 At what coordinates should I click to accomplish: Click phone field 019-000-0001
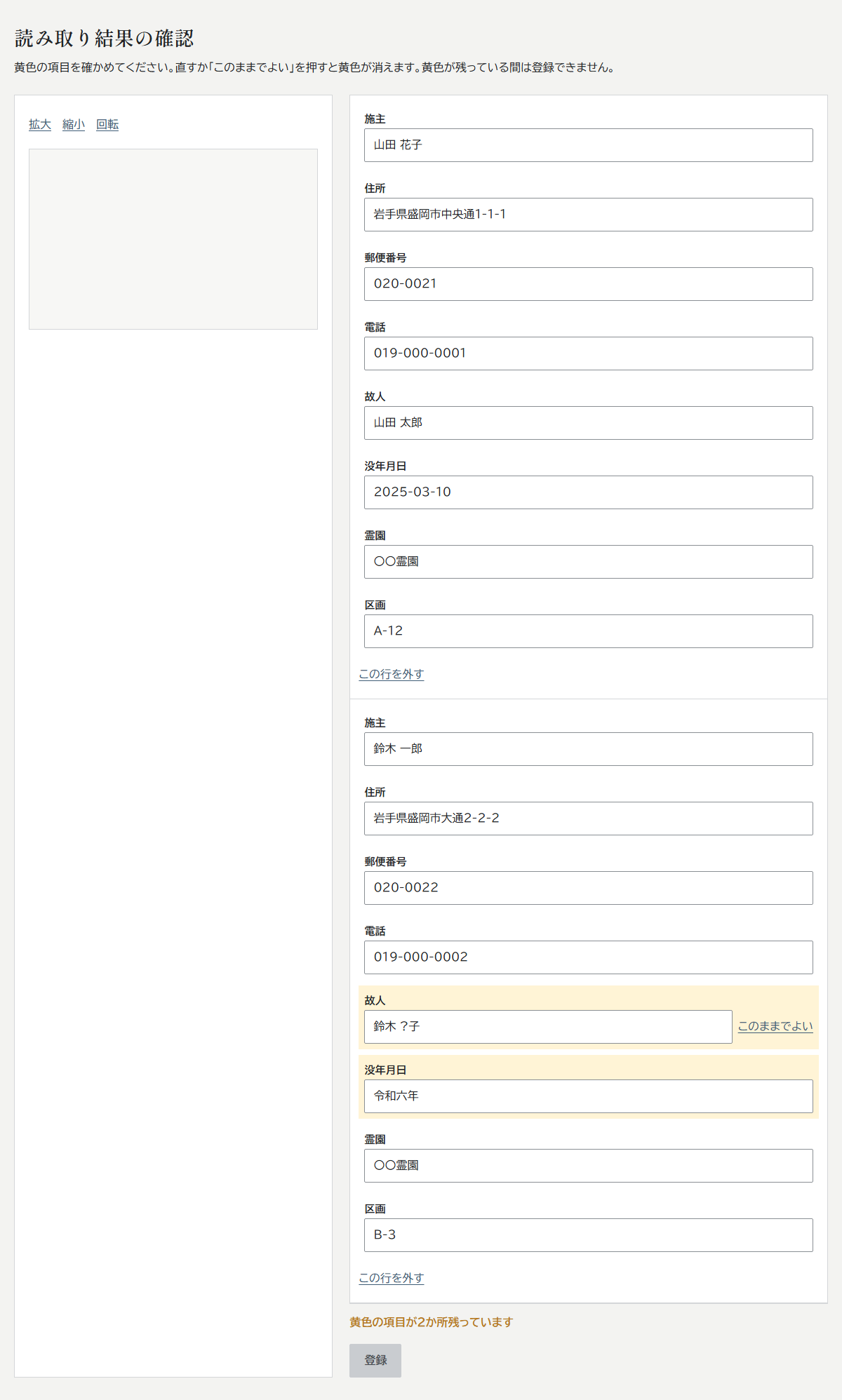[588, 354]
